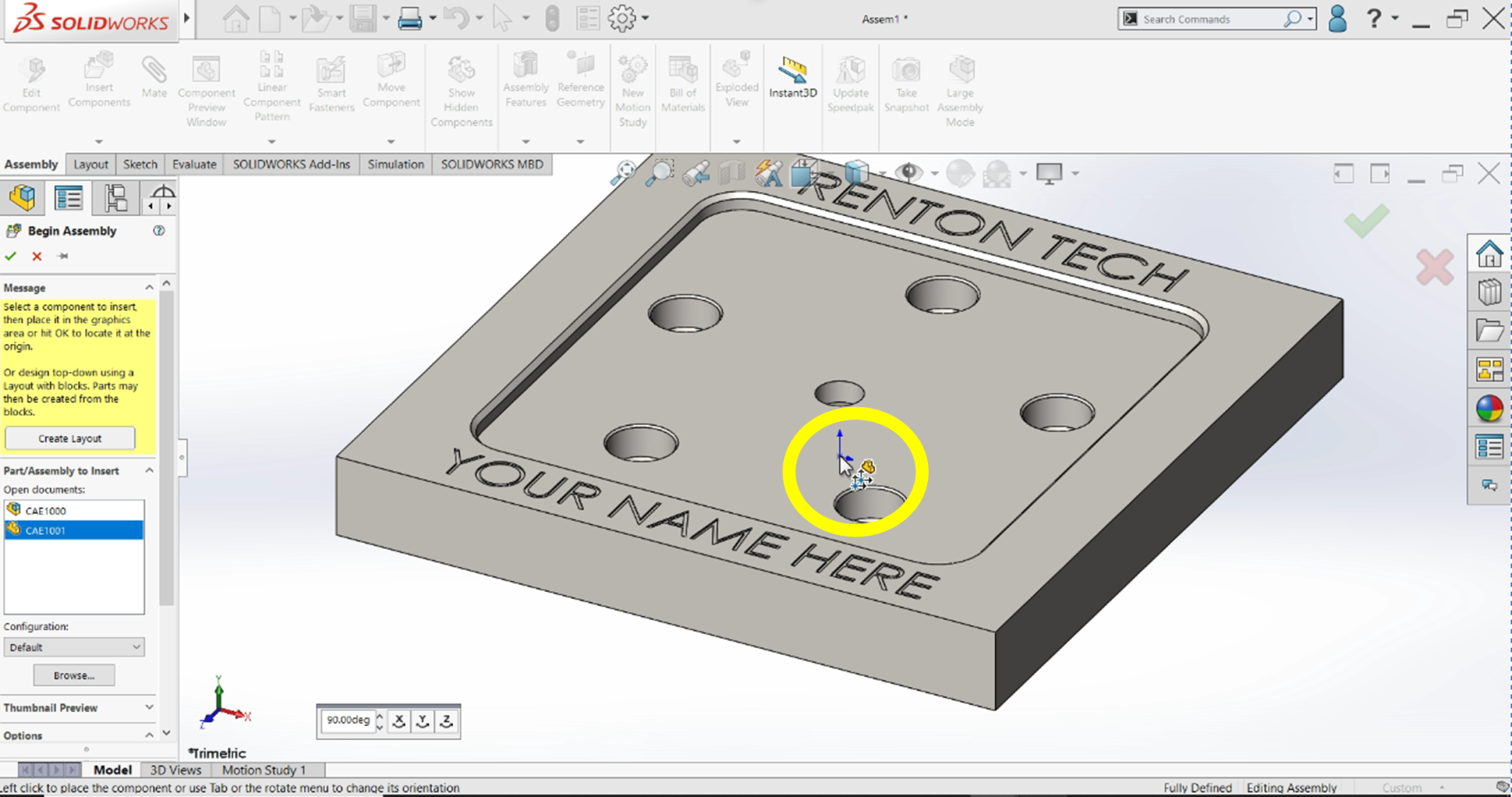The height and width of the screenshot is (797, 1512).
Task: Expand the Options section in panel
Action: (x=149, y=735)
